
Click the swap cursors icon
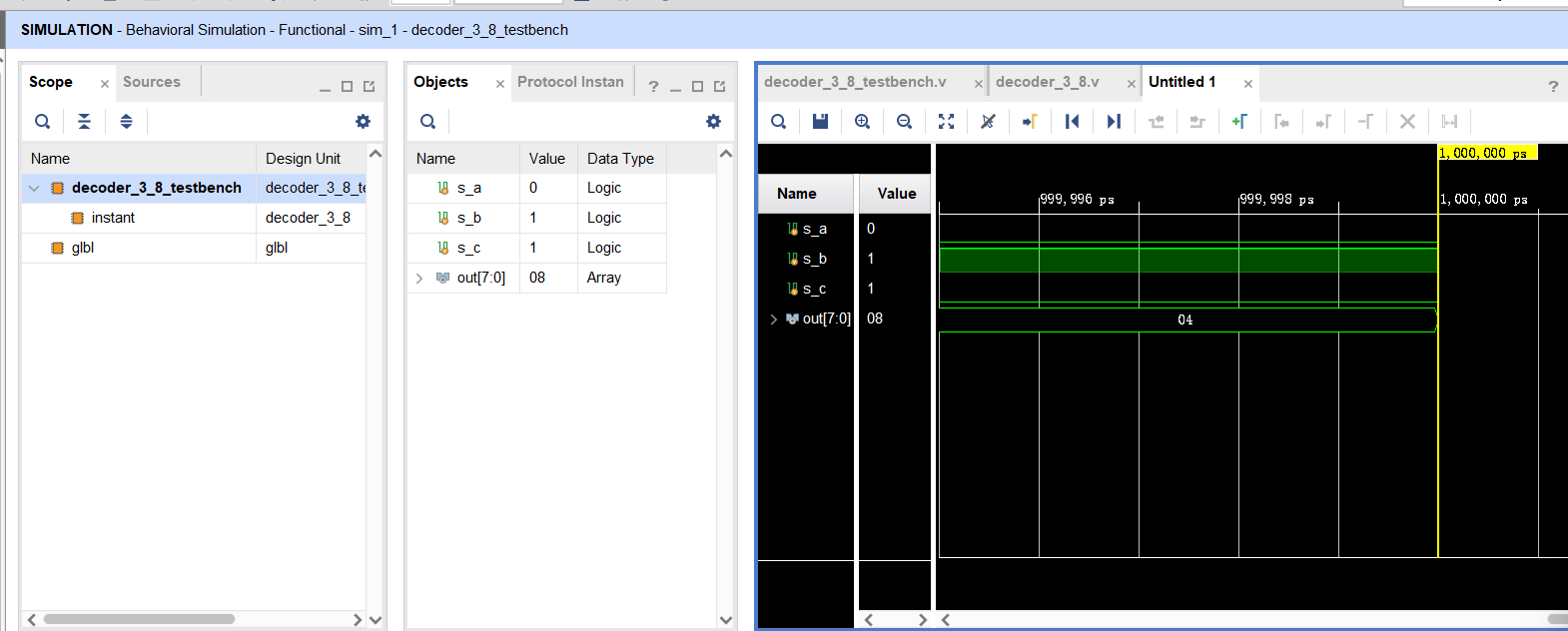1365,121
